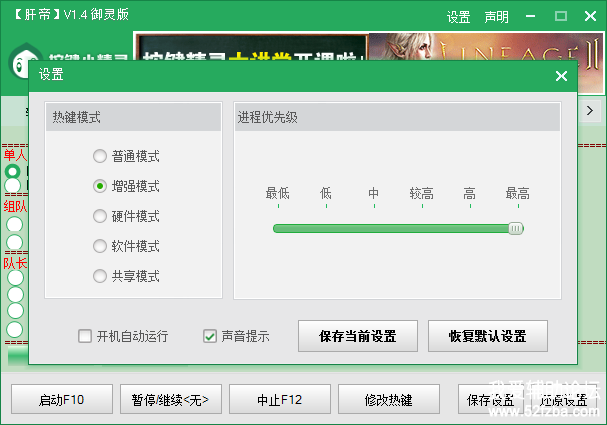Click the Lineage II banner ad
607x425 pixels.
point(485,46)
